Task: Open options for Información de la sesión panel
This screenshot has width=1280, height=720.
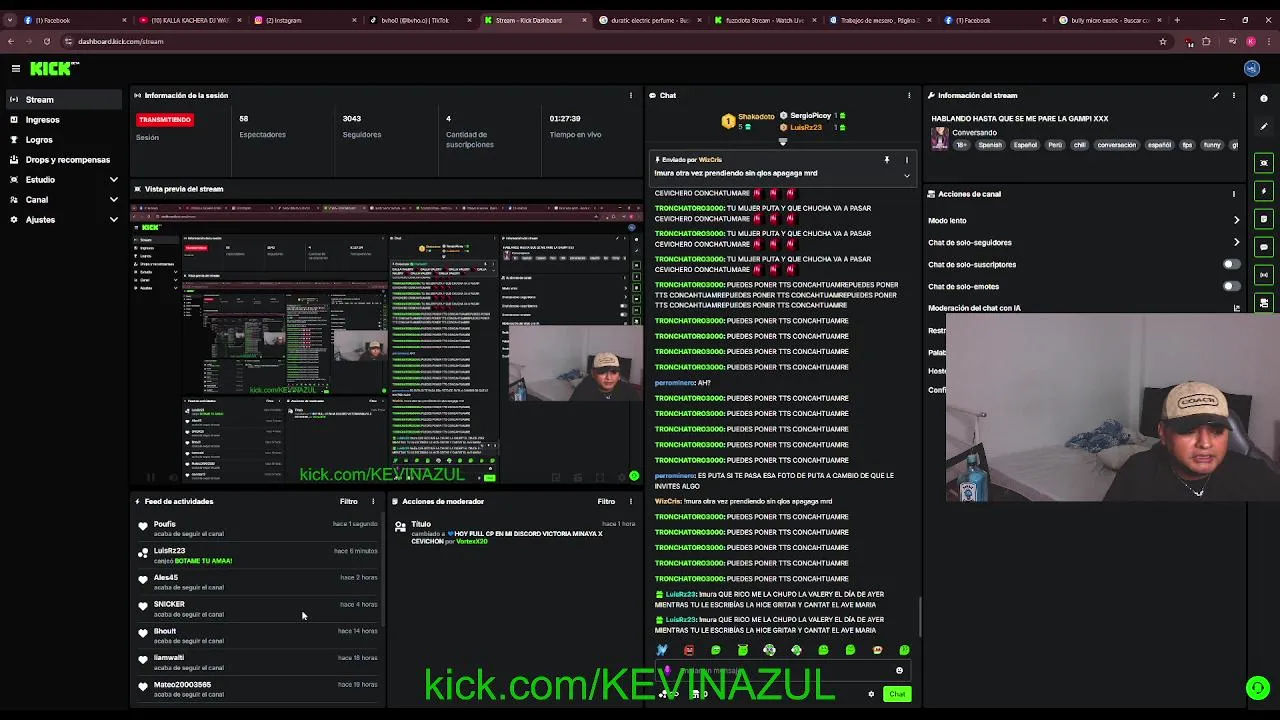Action: [630, 95]
